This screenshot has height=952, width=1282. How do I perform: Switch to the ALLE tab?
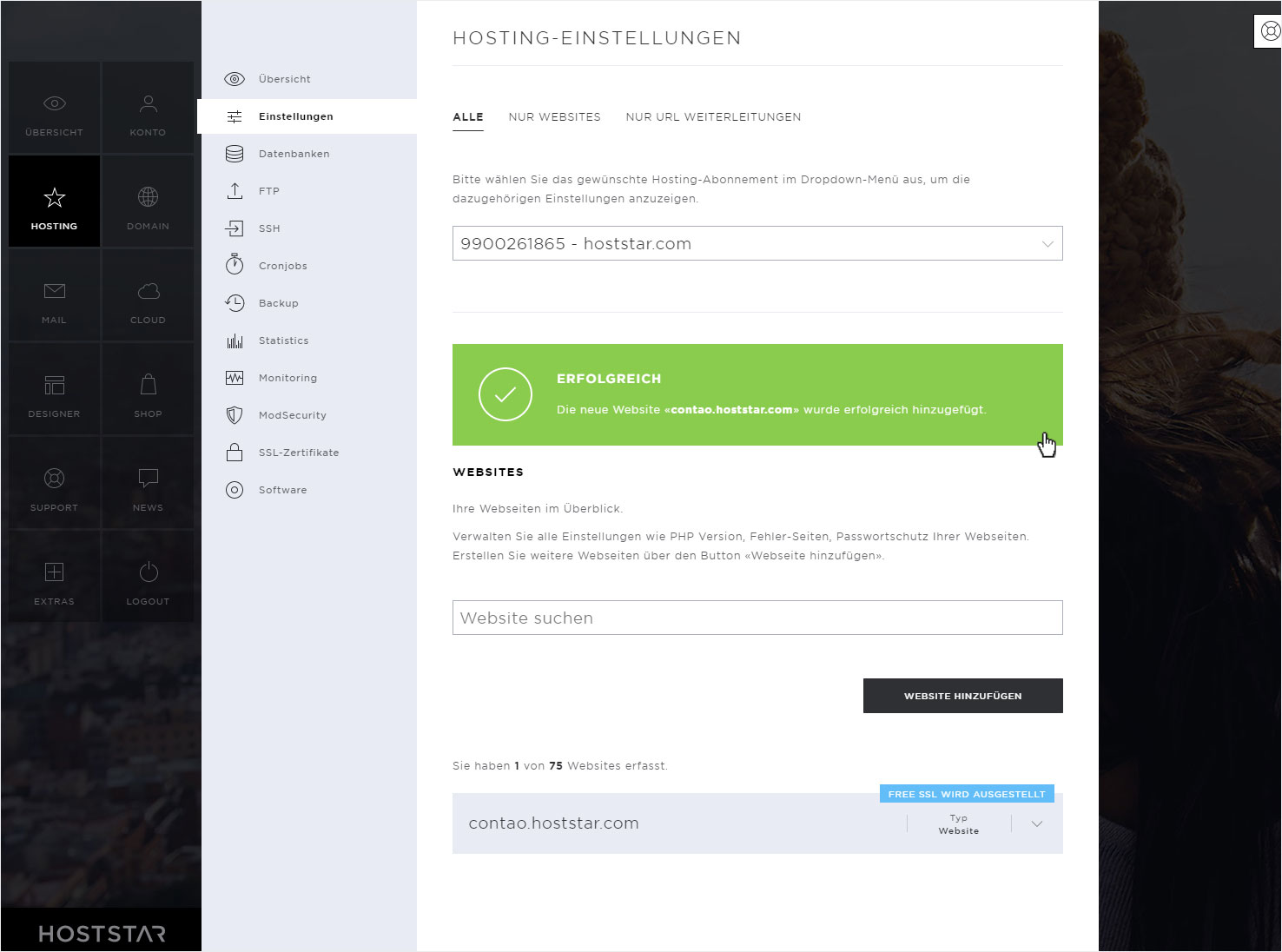pyautogui.click(x=468, y=117)
